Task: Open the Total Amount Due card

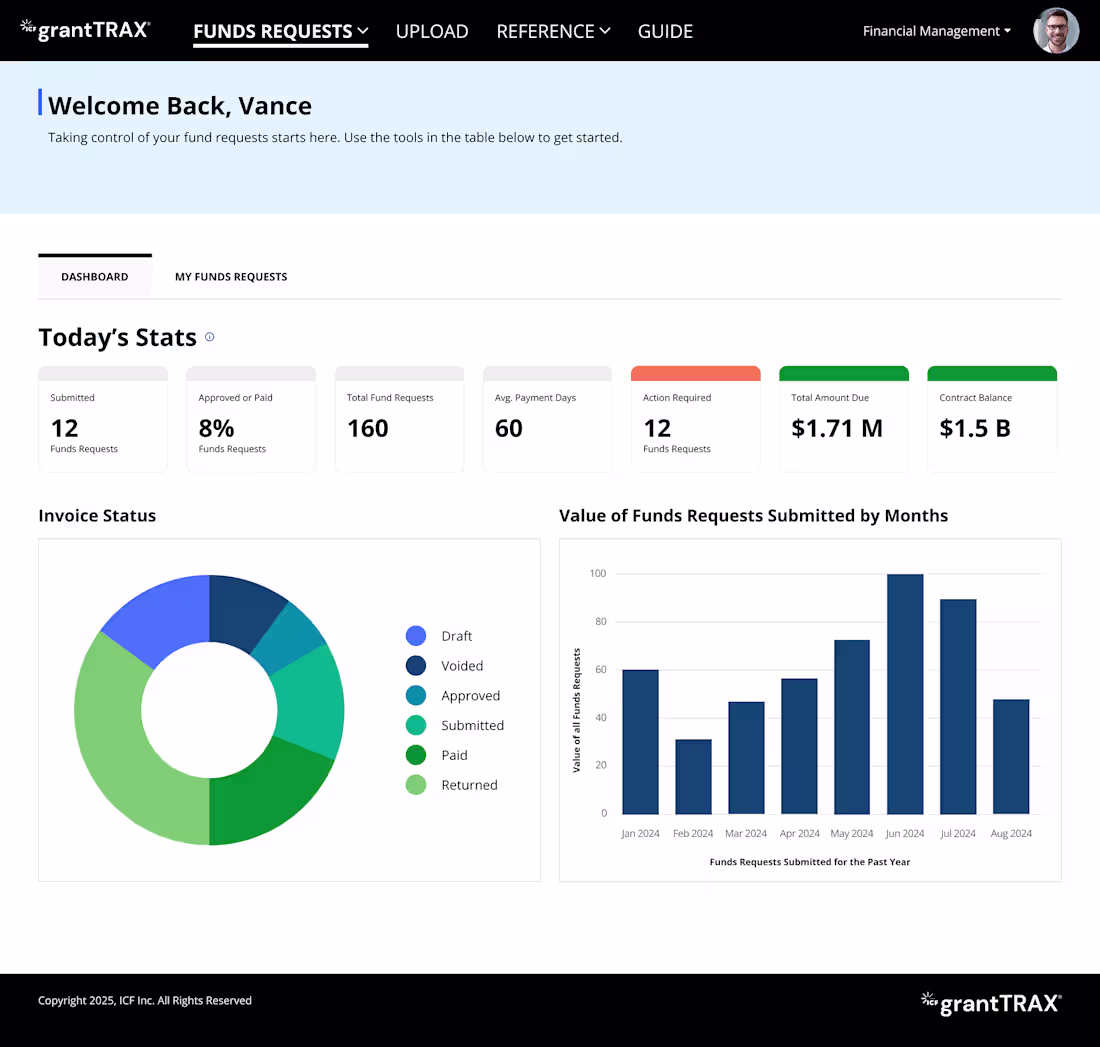Action: click(x=843, y=420)
